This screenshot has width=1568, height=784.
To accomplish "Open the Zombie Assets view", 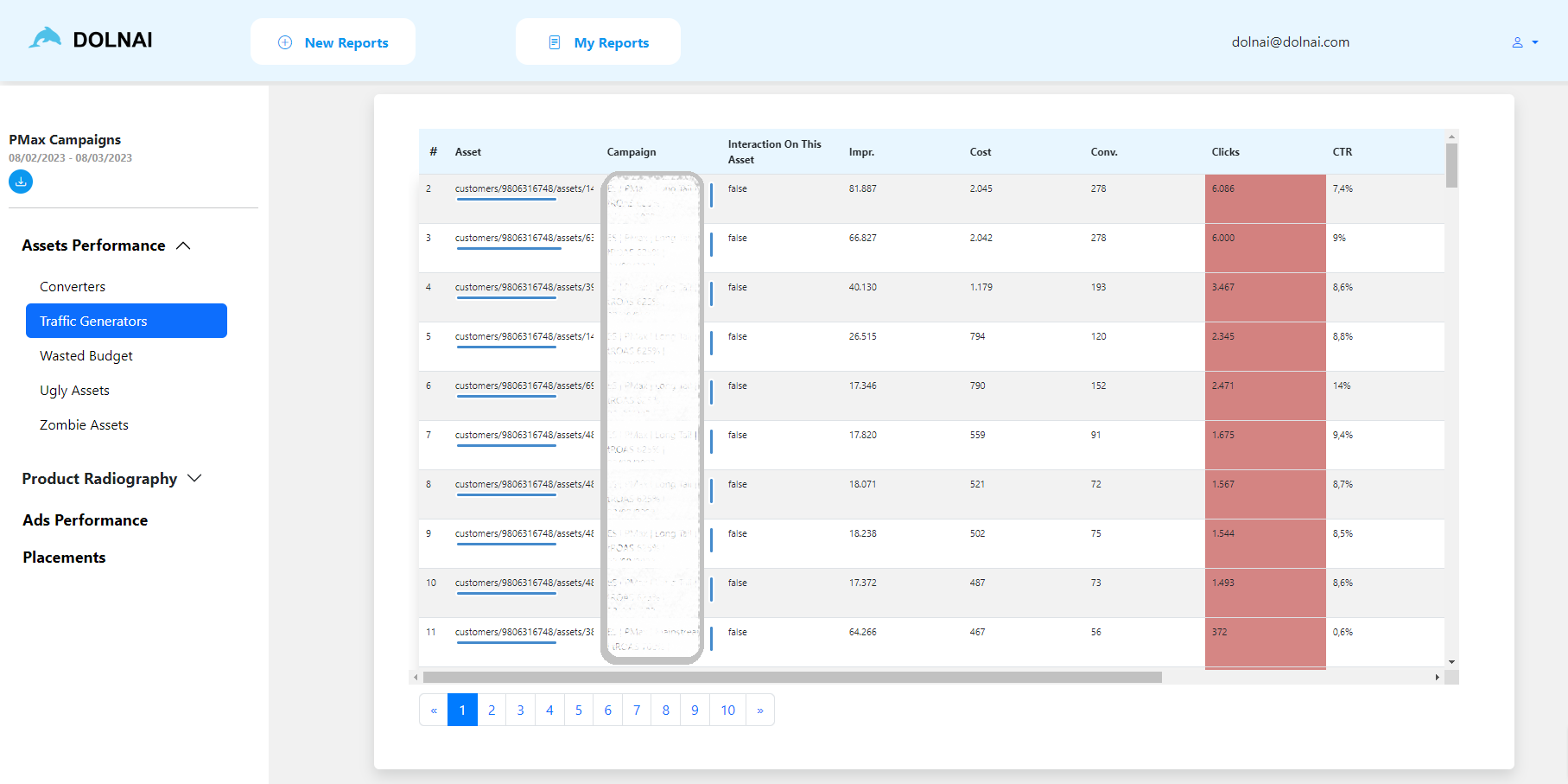I will [x=84, y=424].
